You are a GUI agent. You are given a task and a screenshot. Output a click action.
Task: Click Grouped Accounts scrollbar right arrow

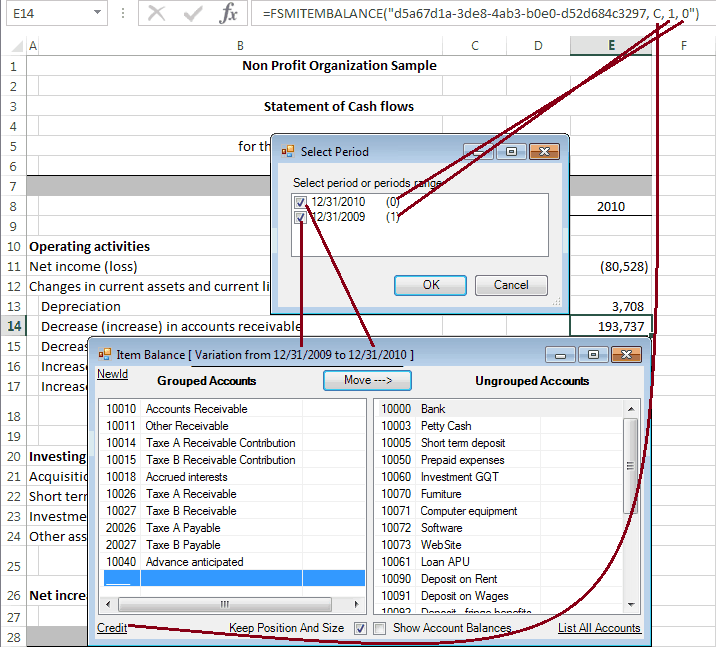click(x=356, y=604)
